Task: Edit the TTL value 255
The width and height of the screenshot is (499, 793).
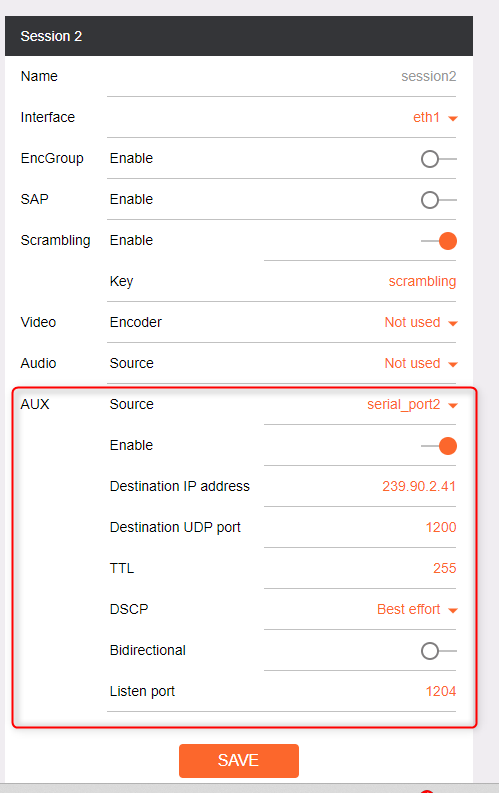Action: tap(360, 568)
